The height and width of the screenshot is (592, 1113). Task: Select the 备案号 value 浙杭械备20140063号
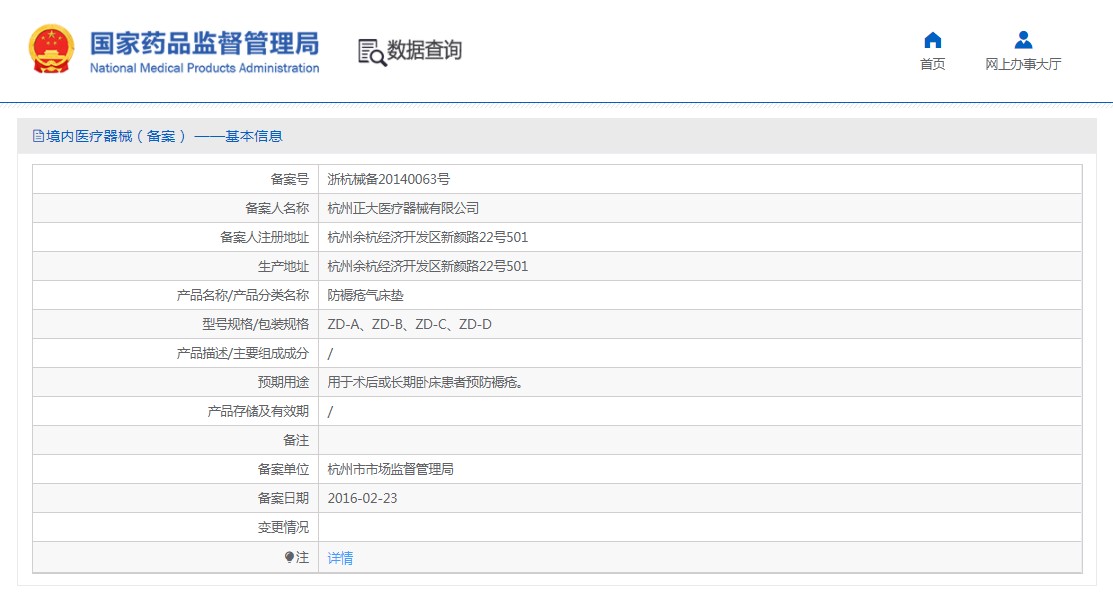[x=388, y=179]
